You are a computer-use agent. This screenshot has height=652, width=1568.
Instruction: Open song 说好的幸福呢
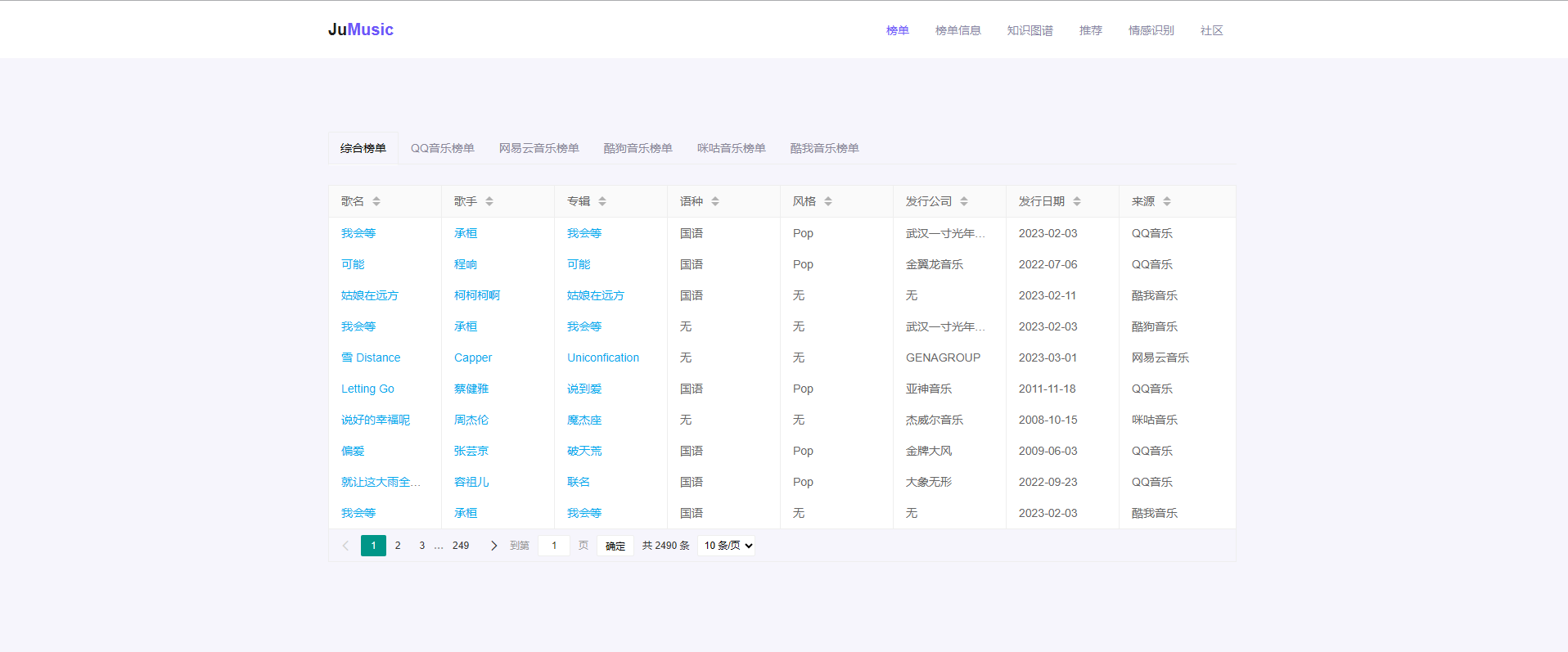pos(376,420)
